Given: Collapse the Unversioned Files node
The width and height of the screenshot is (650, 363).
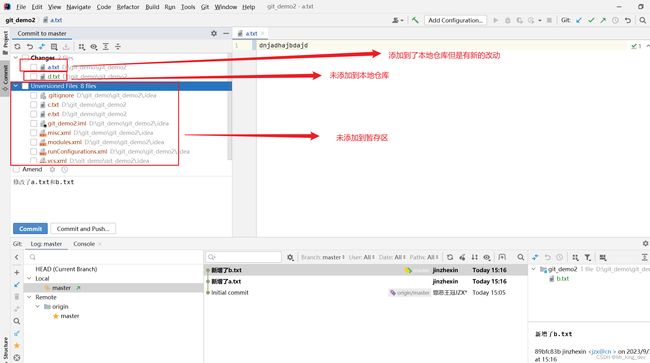Looking at the screenshot, I should point(16,86).
